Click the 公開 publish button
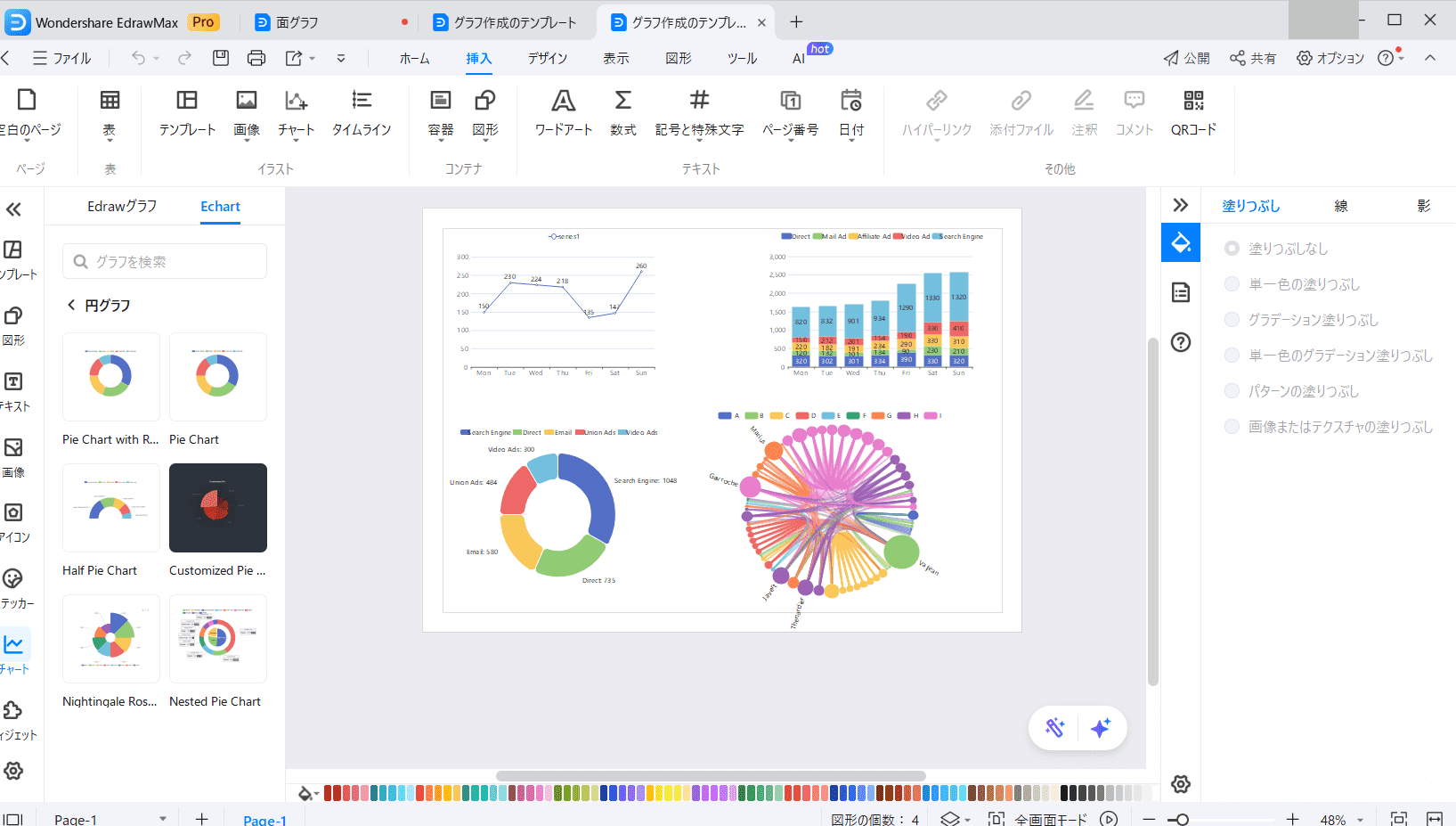The height and width of the screenshot is (826, 1456). click(1186, 58)
